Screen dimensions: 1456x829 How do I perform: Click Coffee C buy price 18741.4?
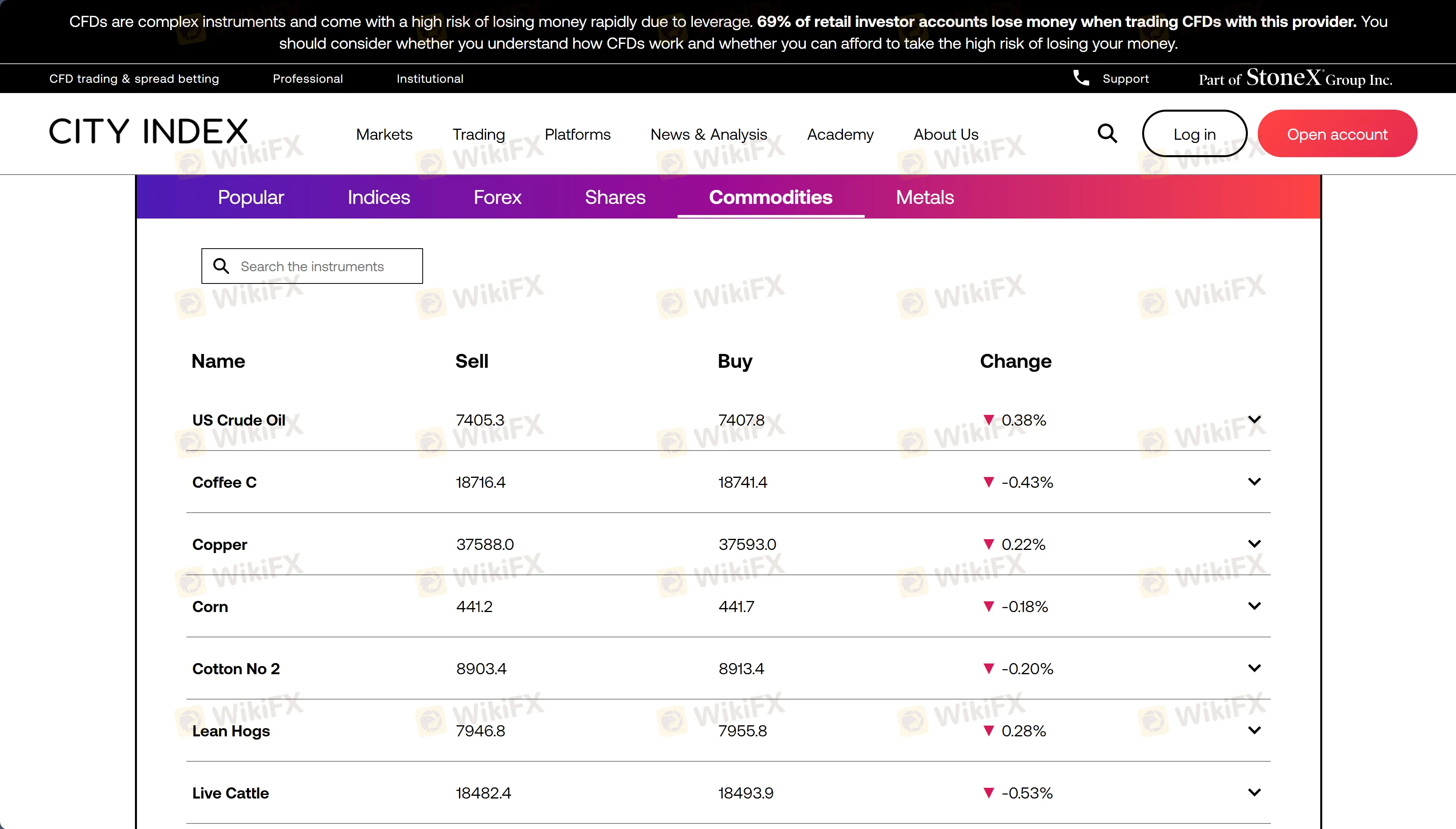click(742, 482)
